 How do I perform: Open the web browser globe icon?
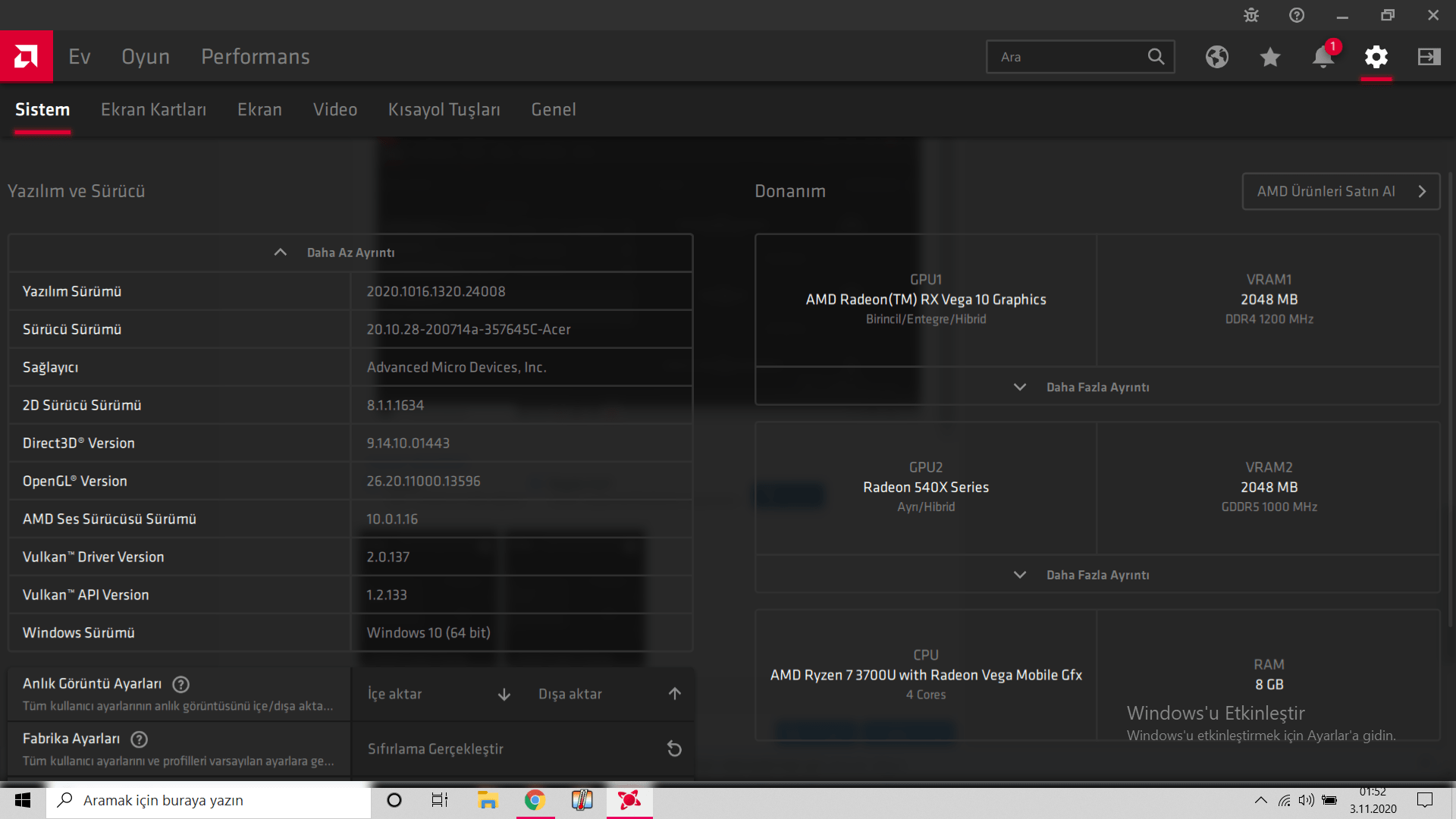[x=1217, y=57]
